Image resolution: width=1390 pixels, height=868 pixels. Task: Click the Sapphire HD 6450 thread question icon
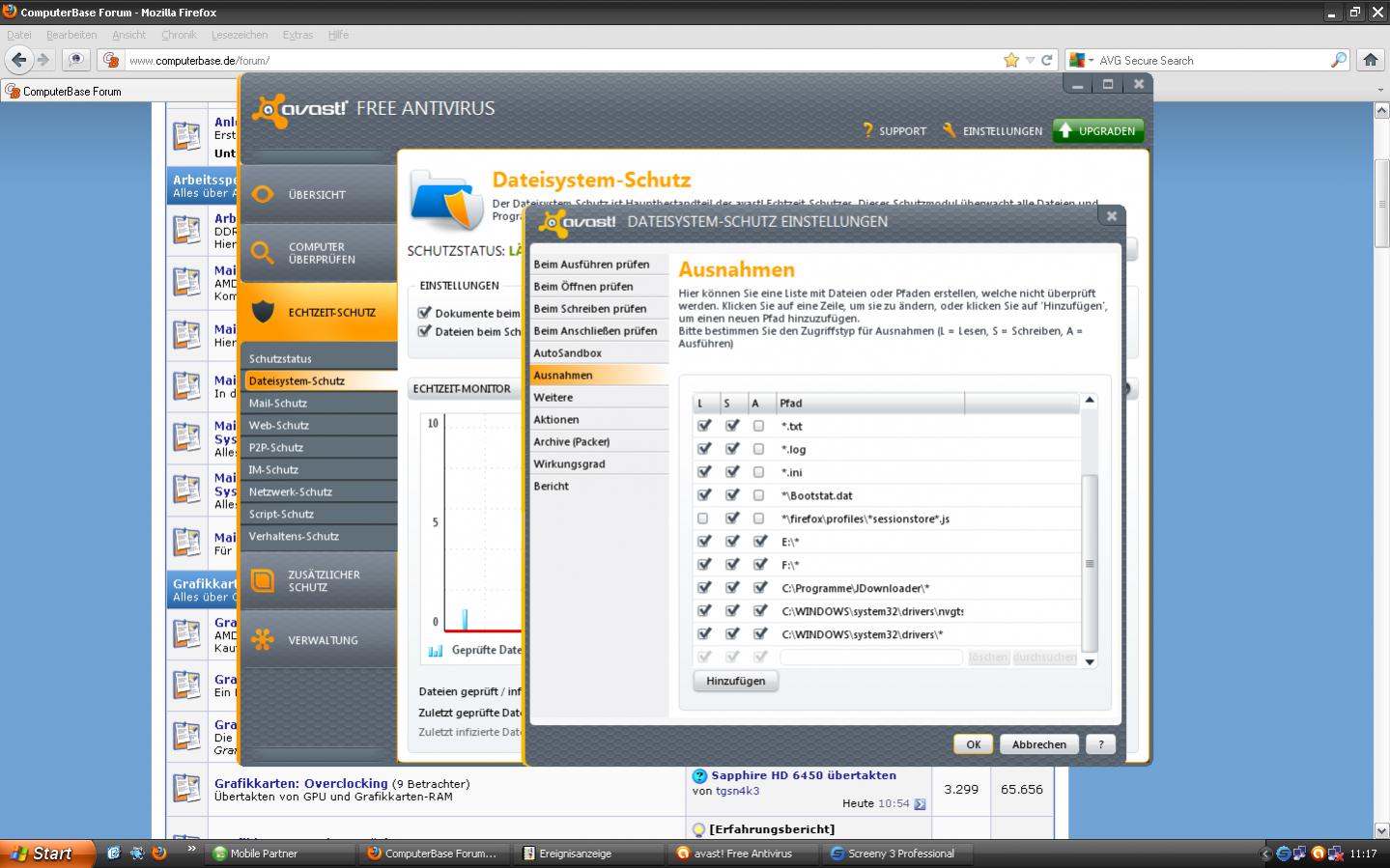tap(700, 775)
